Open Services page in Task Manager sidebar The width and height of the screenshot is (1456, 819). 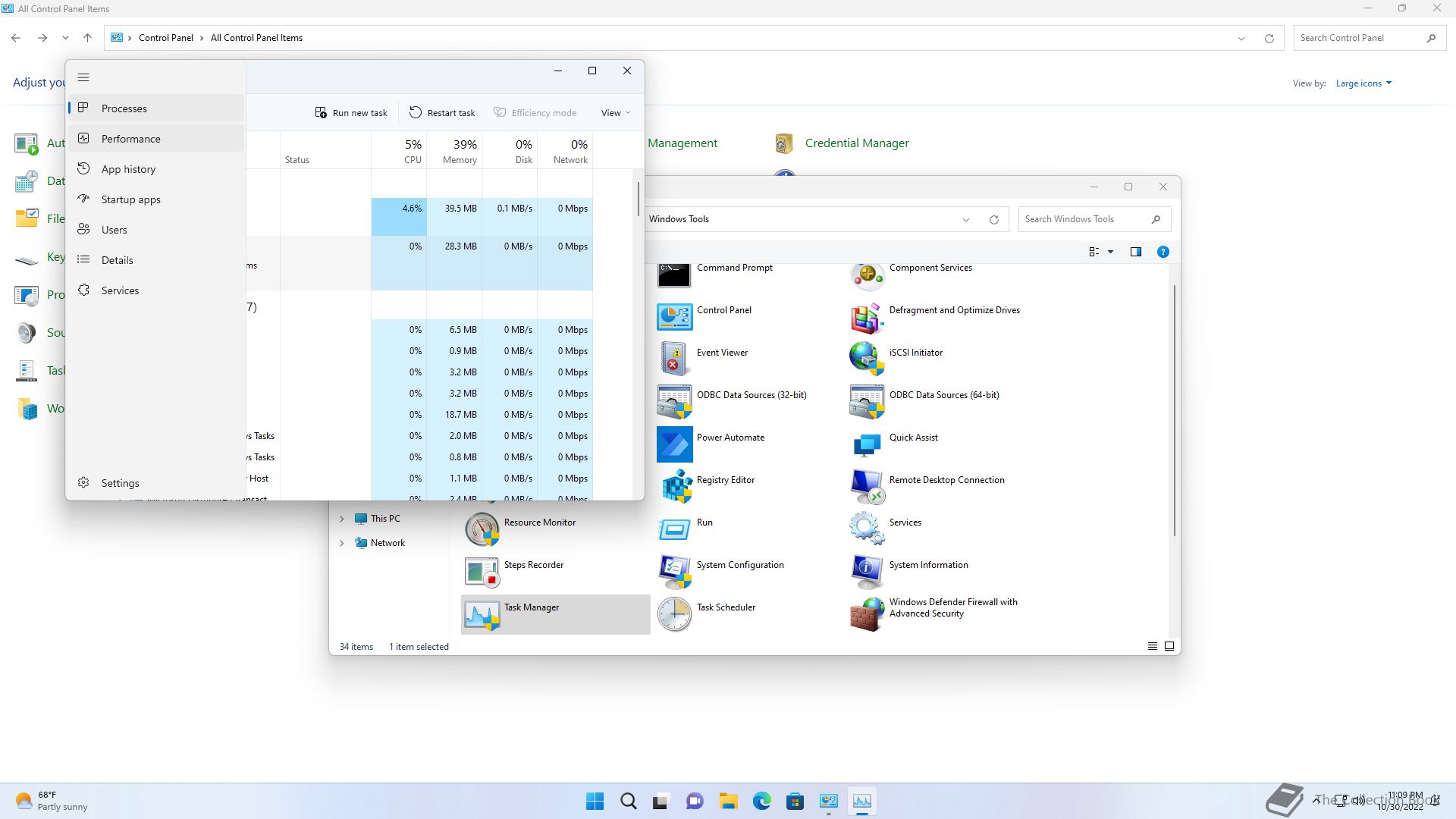[x=156, y=290]
